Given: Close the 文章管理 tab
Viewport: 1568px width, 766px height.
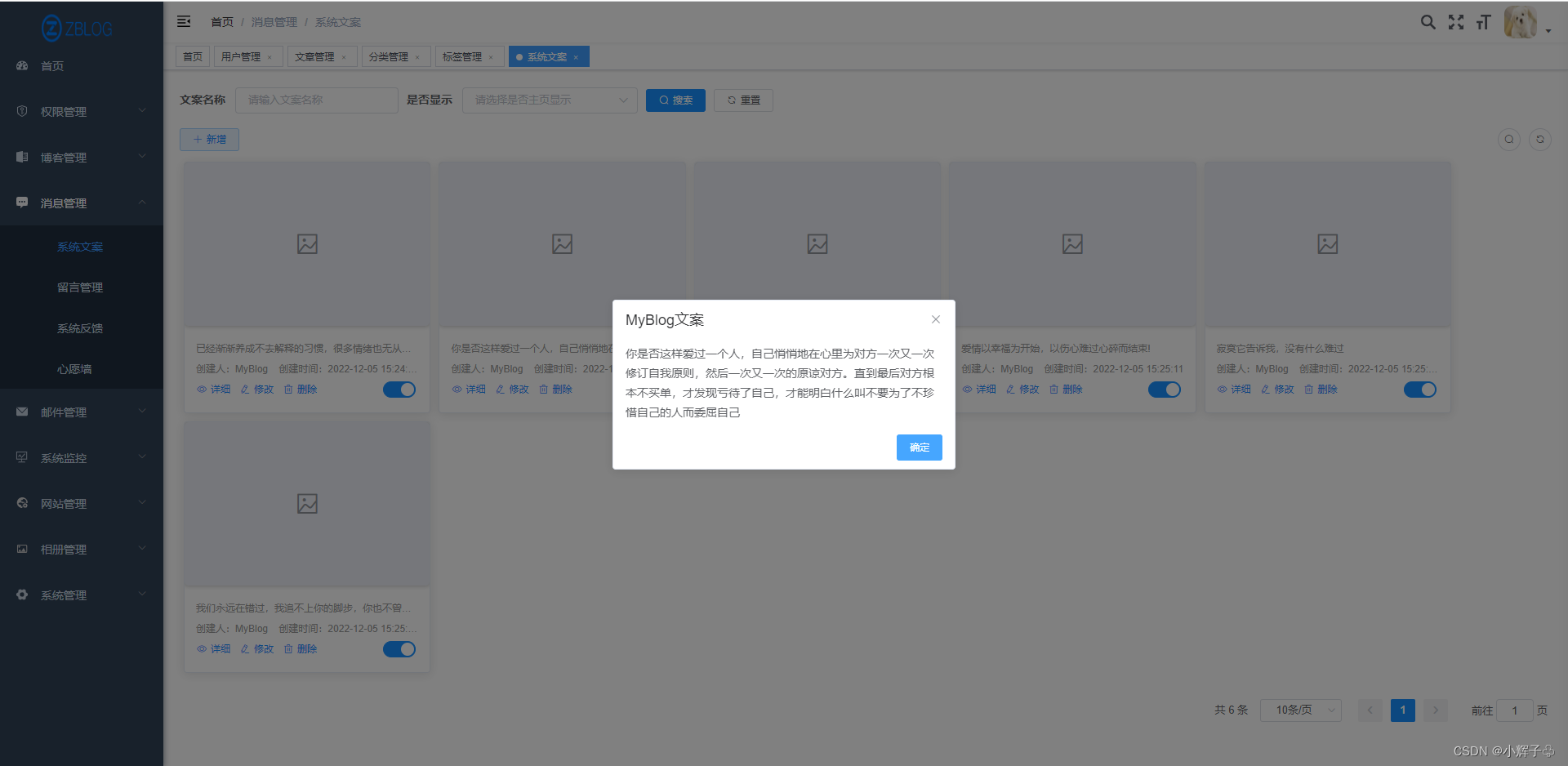Looking at the screenshot, I should [344, 57].
